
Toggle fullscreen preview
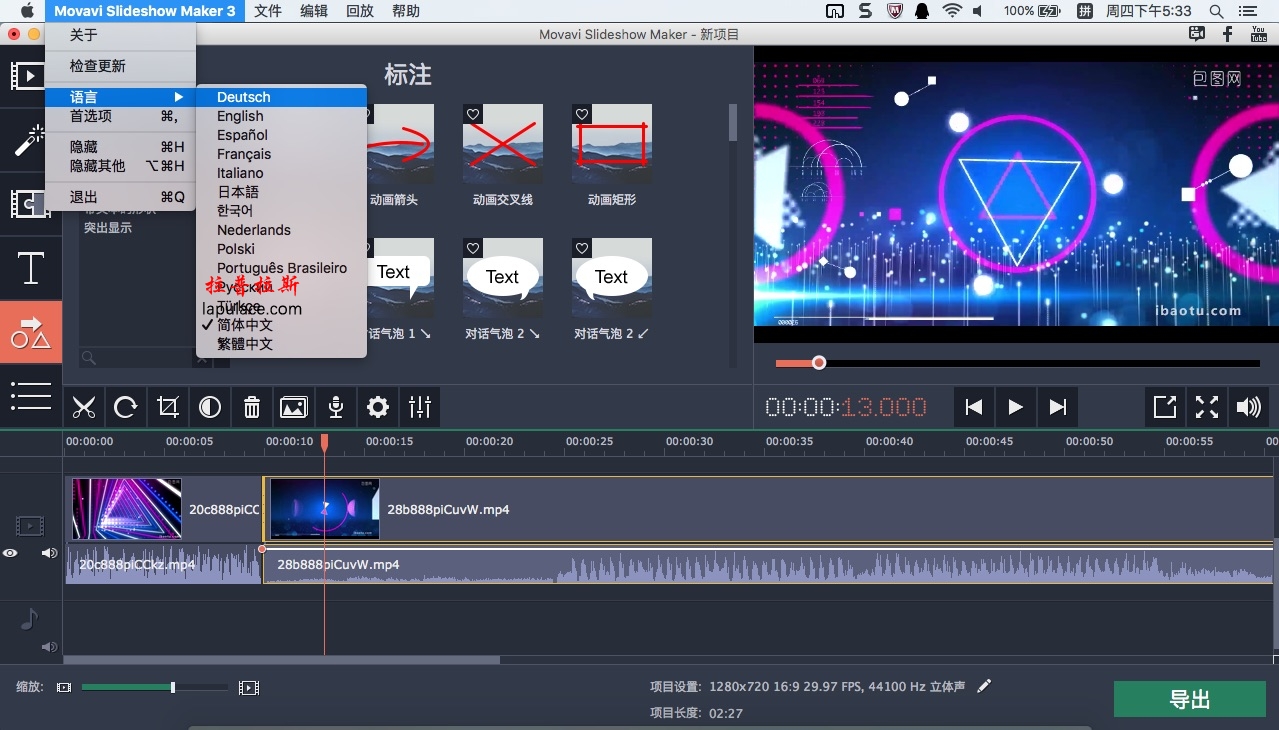(1207, 407)
